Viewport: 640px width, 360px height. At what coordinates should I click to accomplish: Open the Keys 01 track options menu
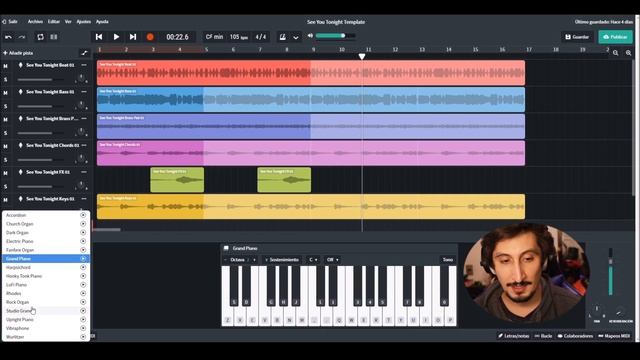tap(84, 199)
